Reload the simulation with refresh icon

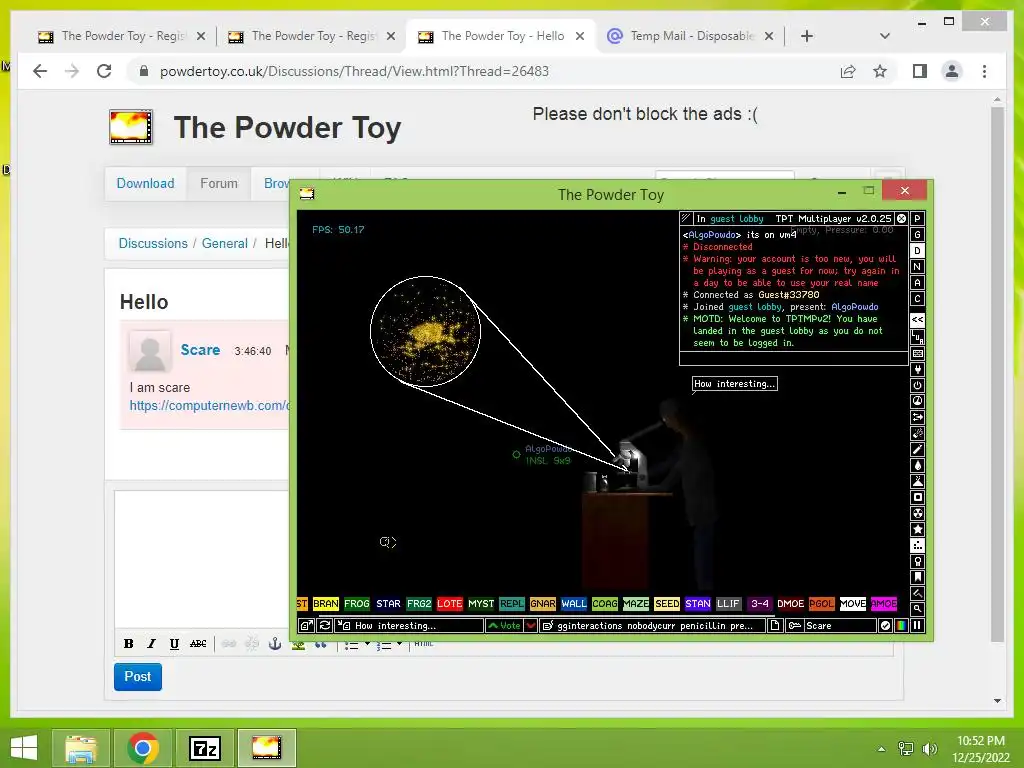tap(325, 626)
